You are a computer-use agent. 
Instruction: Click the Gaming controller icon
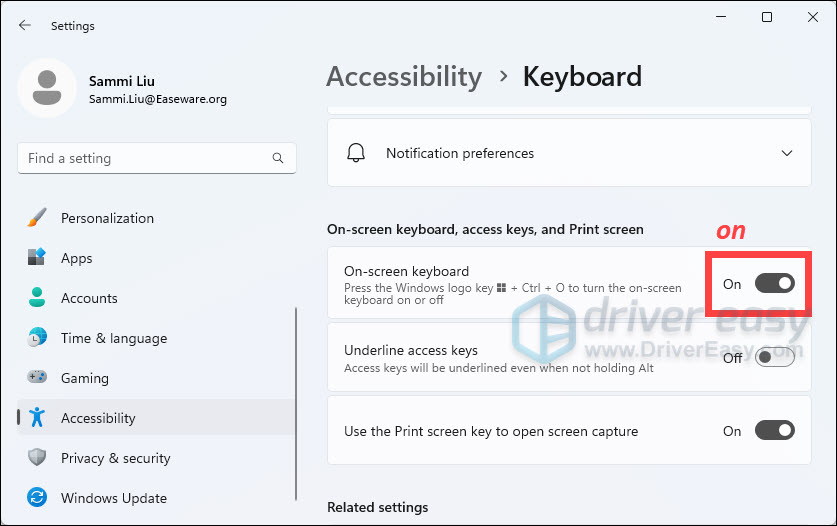coord(37,378)
